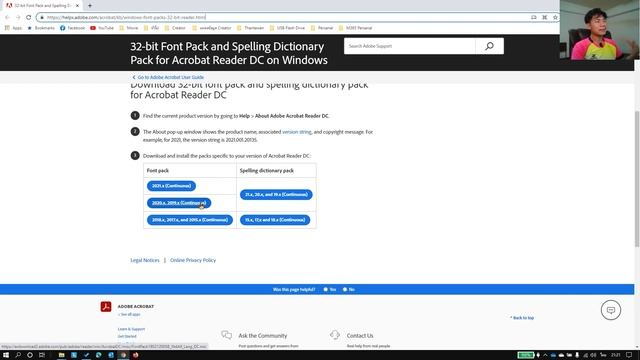
Task: Open Ask the Community
Action: [x=263, y=336]
